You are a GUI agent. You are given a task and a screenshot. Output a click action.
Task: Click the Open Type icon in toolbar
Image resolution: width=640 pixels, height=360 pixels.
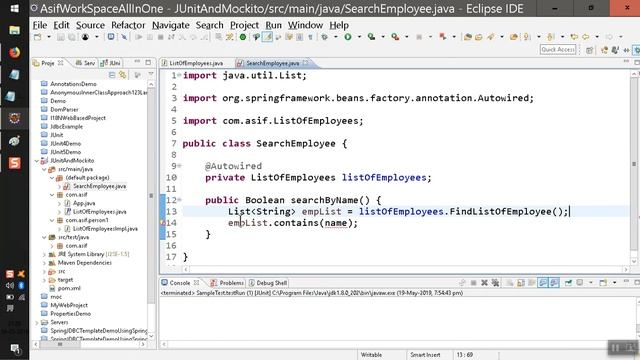point(468,37)
